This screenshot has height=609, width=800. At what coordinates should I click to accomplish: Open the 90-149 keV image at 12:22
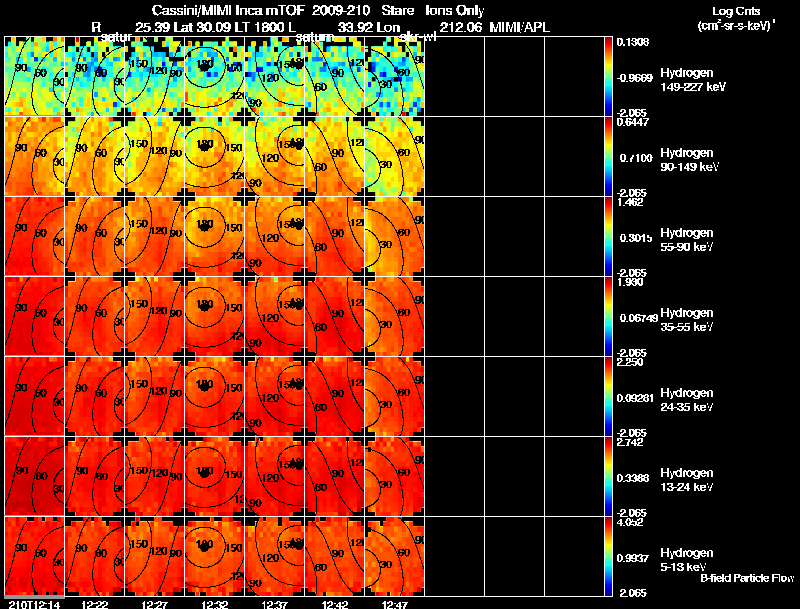point(94,156)
